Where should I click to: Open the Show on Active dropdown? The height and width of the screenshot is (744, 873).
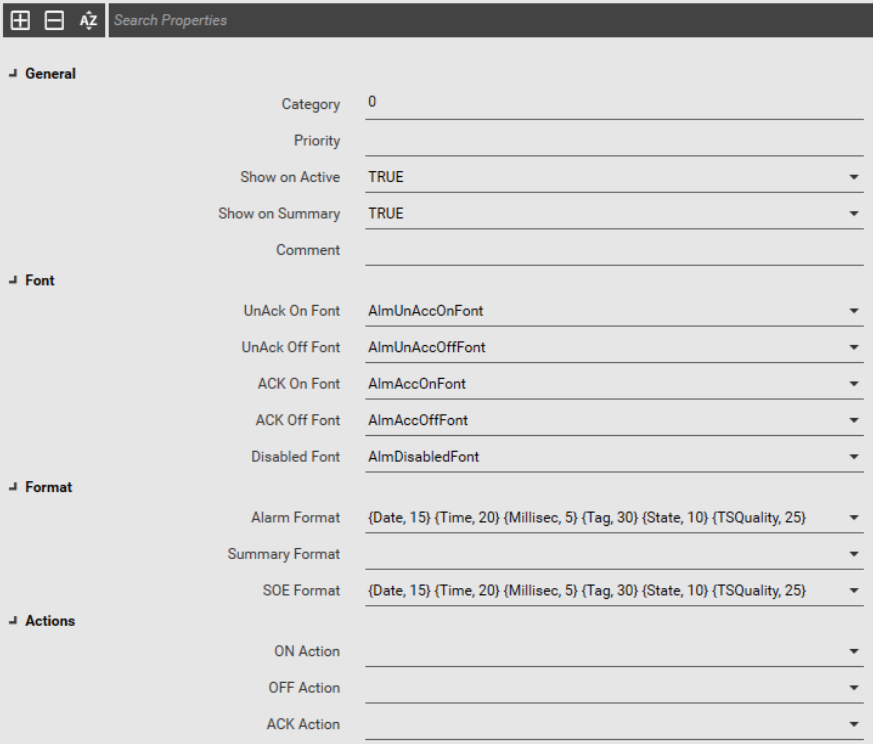(614, 177)
